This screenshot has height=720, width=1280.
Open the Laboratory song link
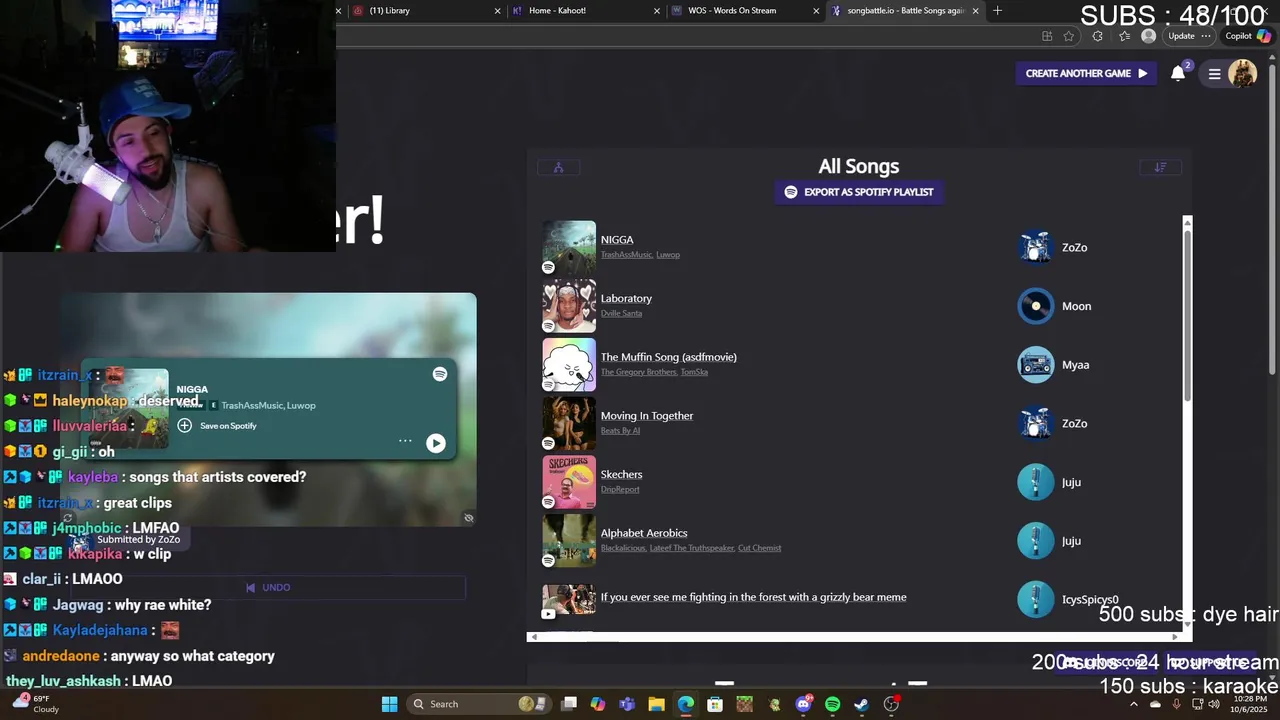tap(626, 298)
